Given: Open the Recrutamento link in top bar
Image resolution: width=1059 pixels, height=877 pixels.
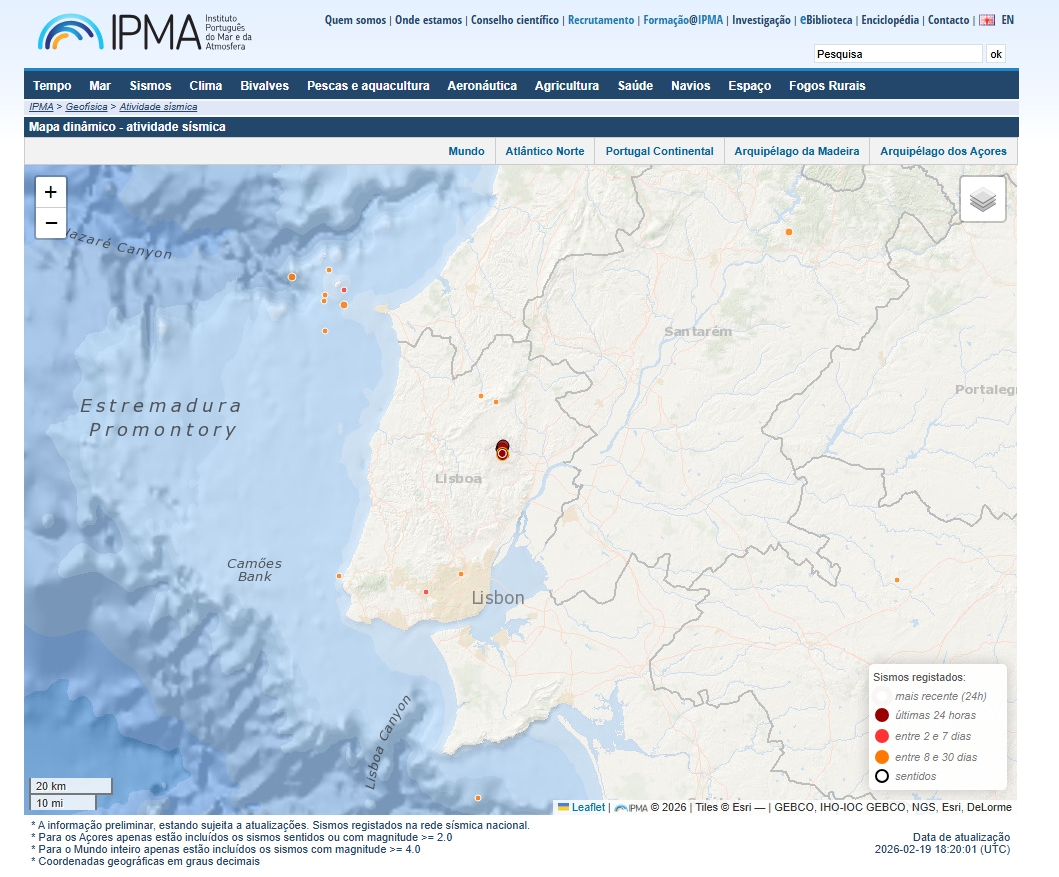Looking at the screenshot, I should pyautogui.click(x=601, y=20).
